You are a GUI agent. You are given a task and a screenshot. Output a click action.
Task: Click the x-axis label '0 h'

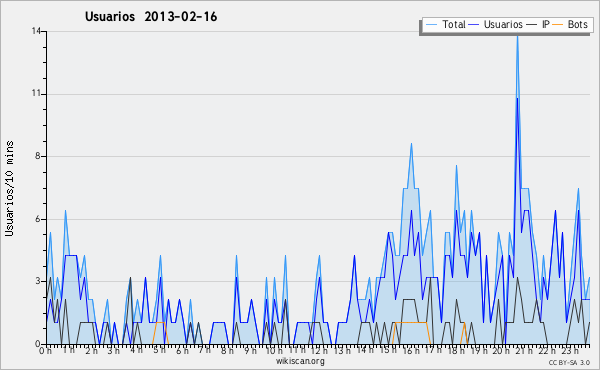coord(45,350)
